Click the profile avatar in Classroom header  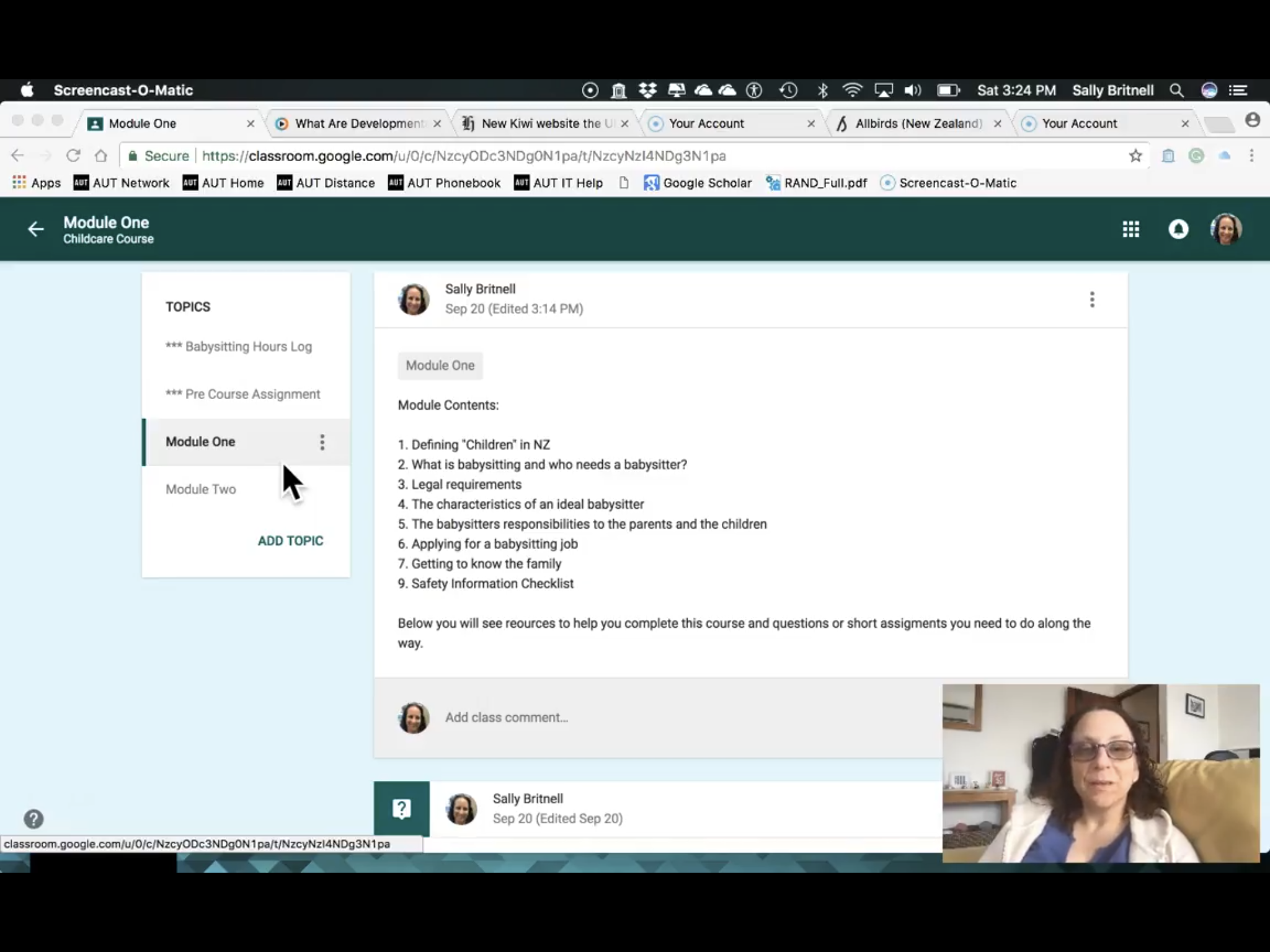(x=1225, y=229)
